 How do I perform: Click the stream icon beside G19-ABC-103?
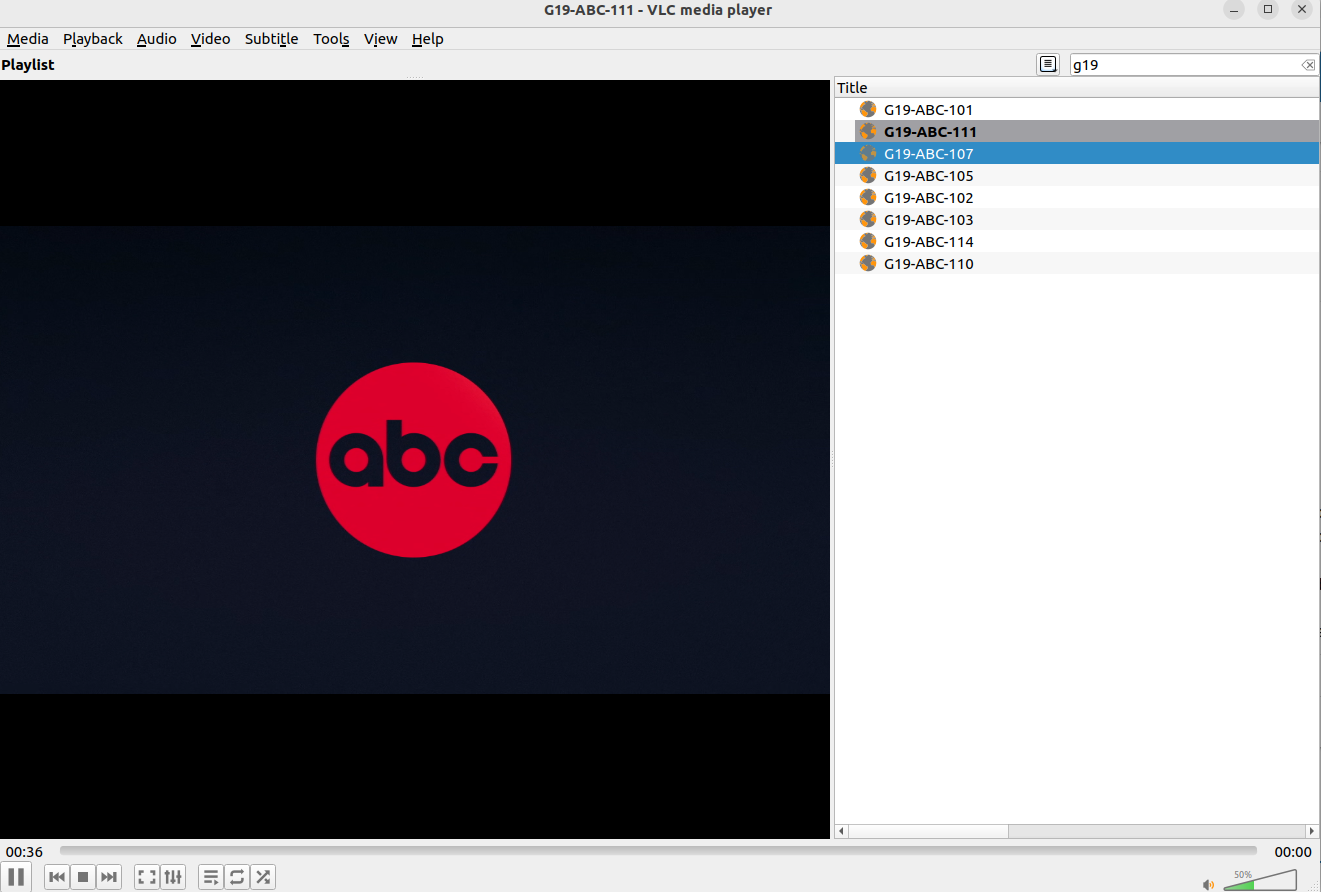tap(868, 220)
